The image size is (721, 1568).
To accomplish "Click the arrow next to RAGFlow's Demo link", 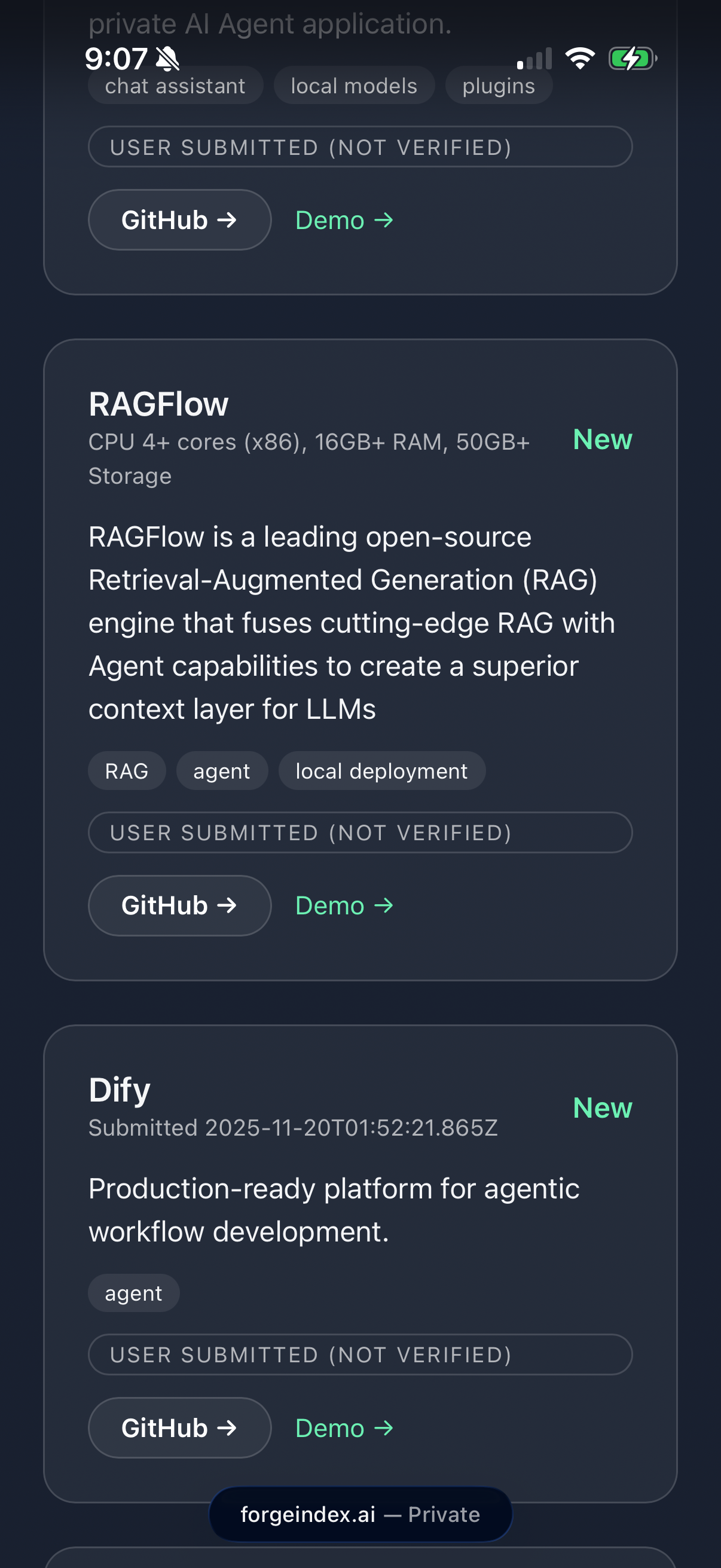I will [384, 905].
